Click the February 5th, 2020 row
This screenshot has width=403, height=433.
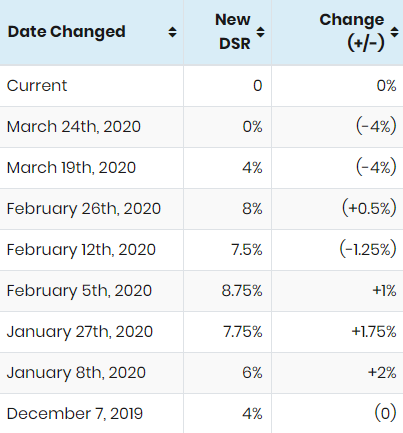pos(201,291)
